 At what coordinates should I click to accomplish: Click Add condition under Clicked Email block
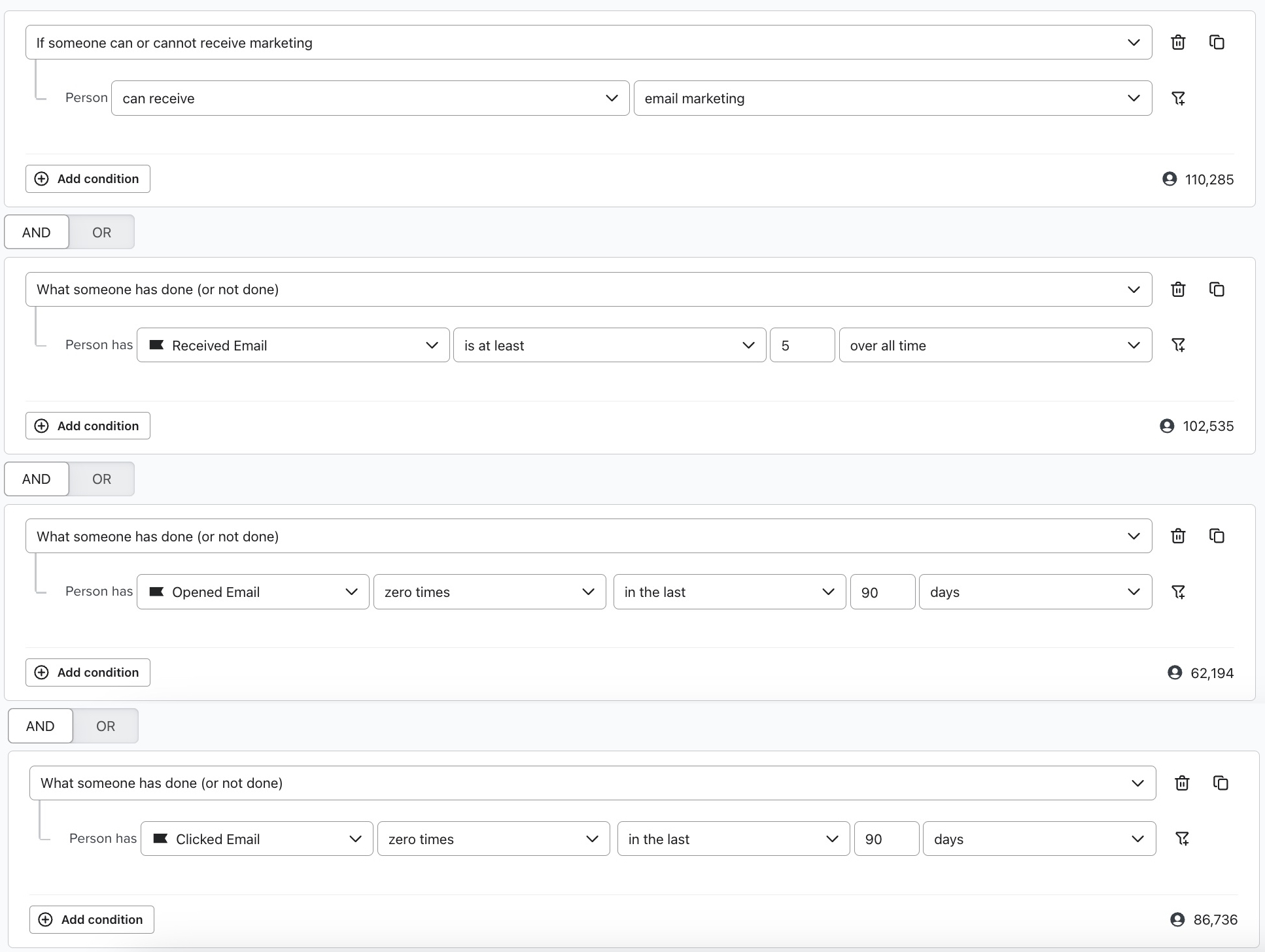(x=92, y=919)
